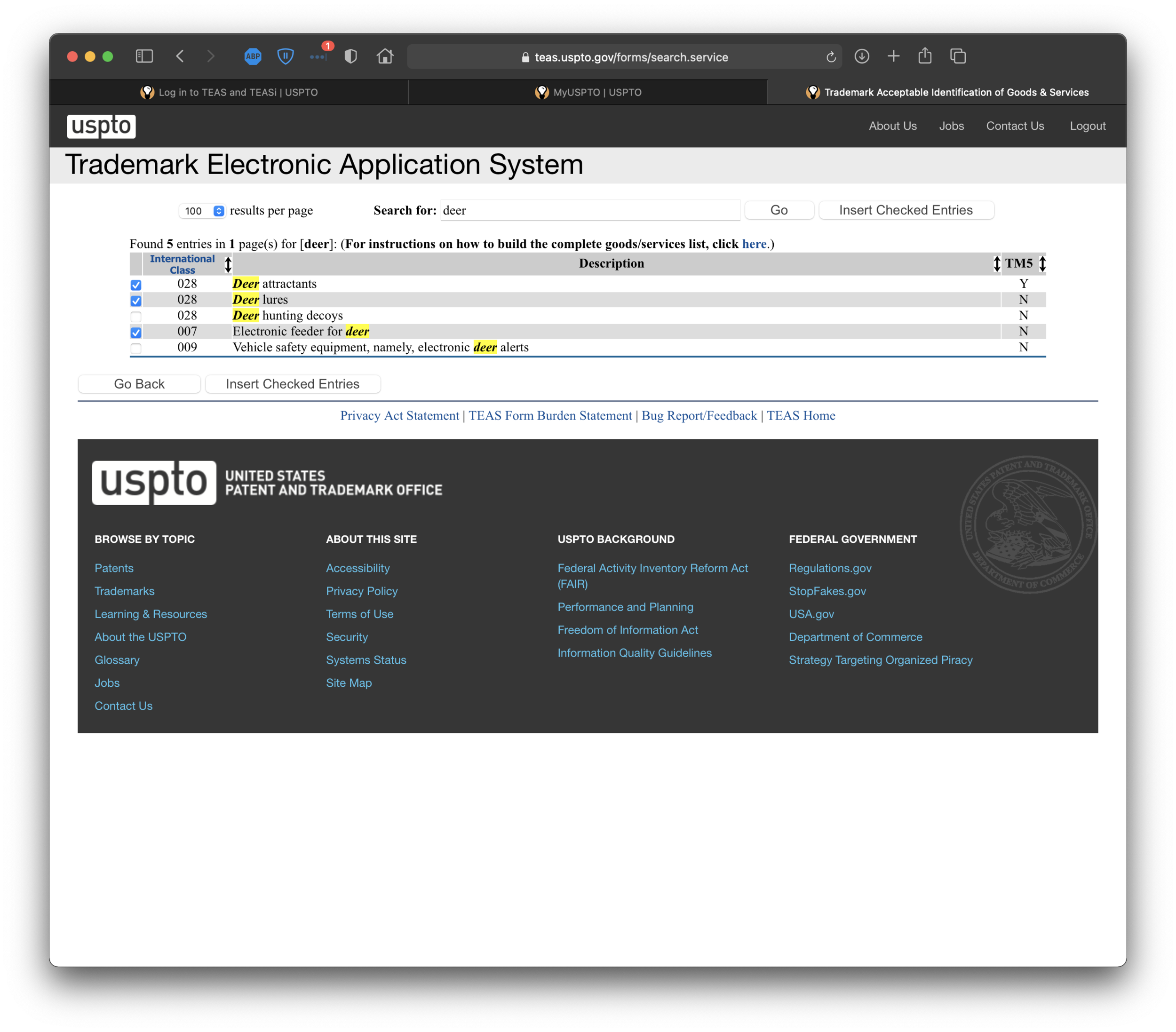Show the tab overview icon

tap(958, 56)
